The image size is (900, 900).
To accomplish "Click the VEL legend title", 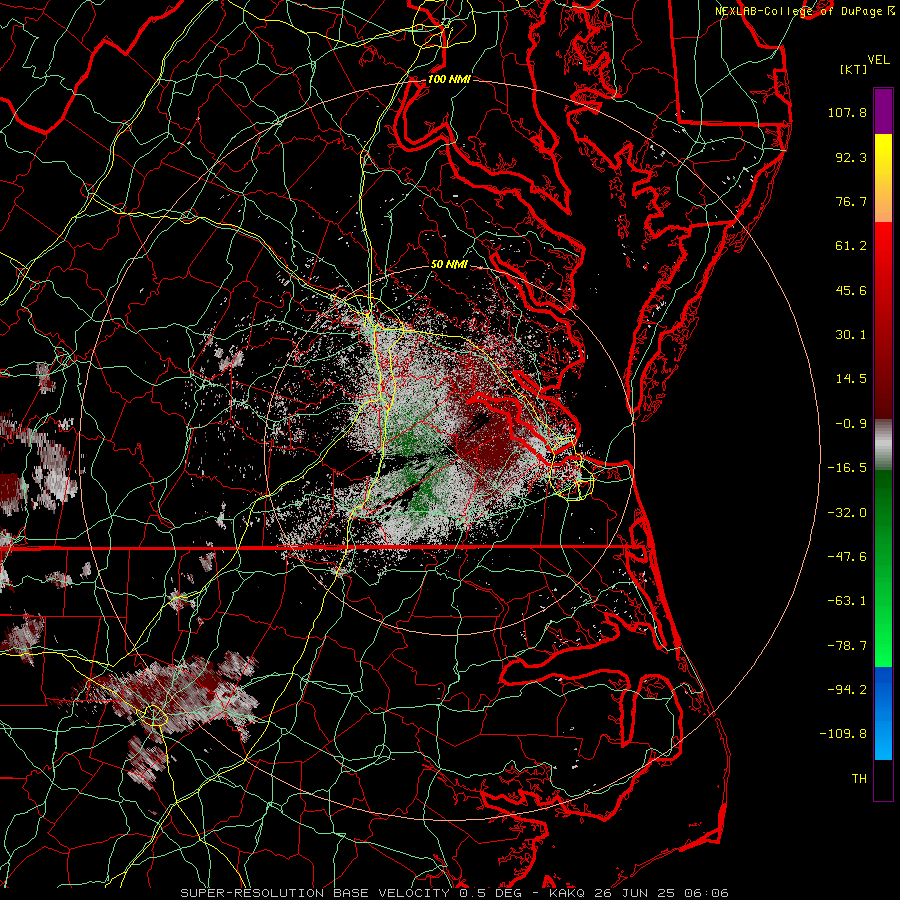I will [x=878, y=60].
